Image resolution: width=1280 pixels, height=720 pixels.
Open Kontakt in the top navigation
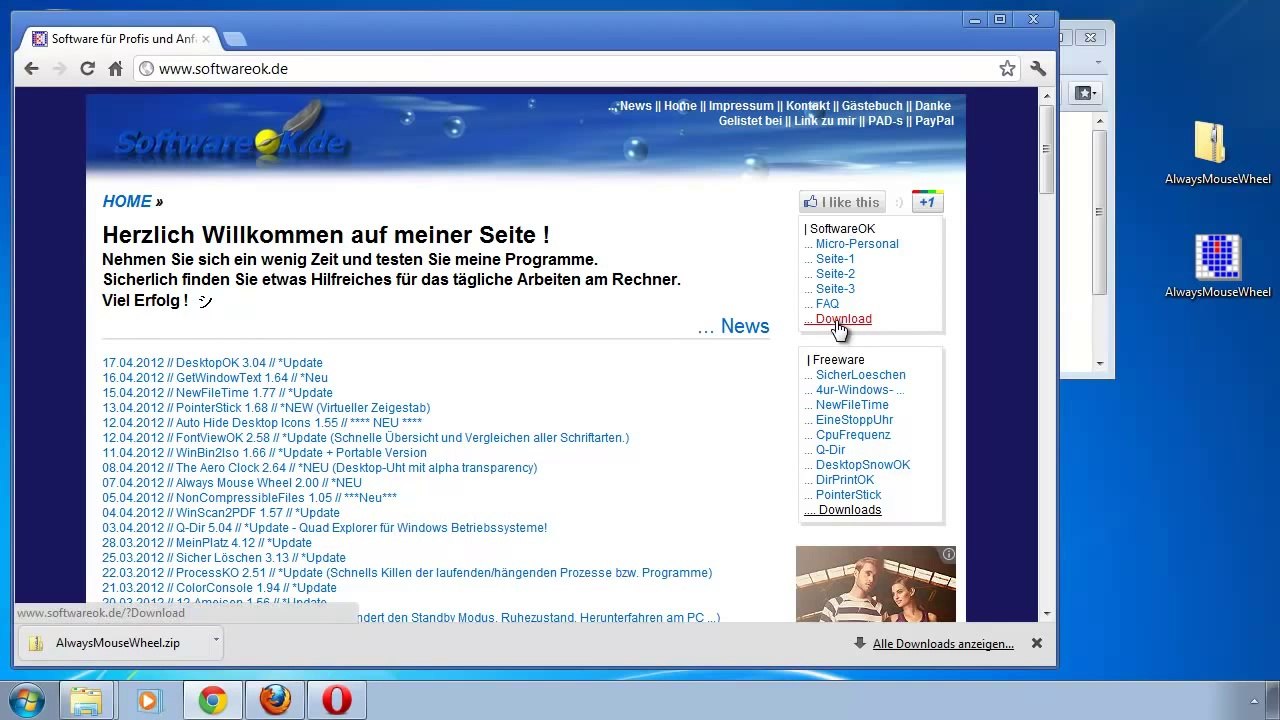click(x=807, y=106)
